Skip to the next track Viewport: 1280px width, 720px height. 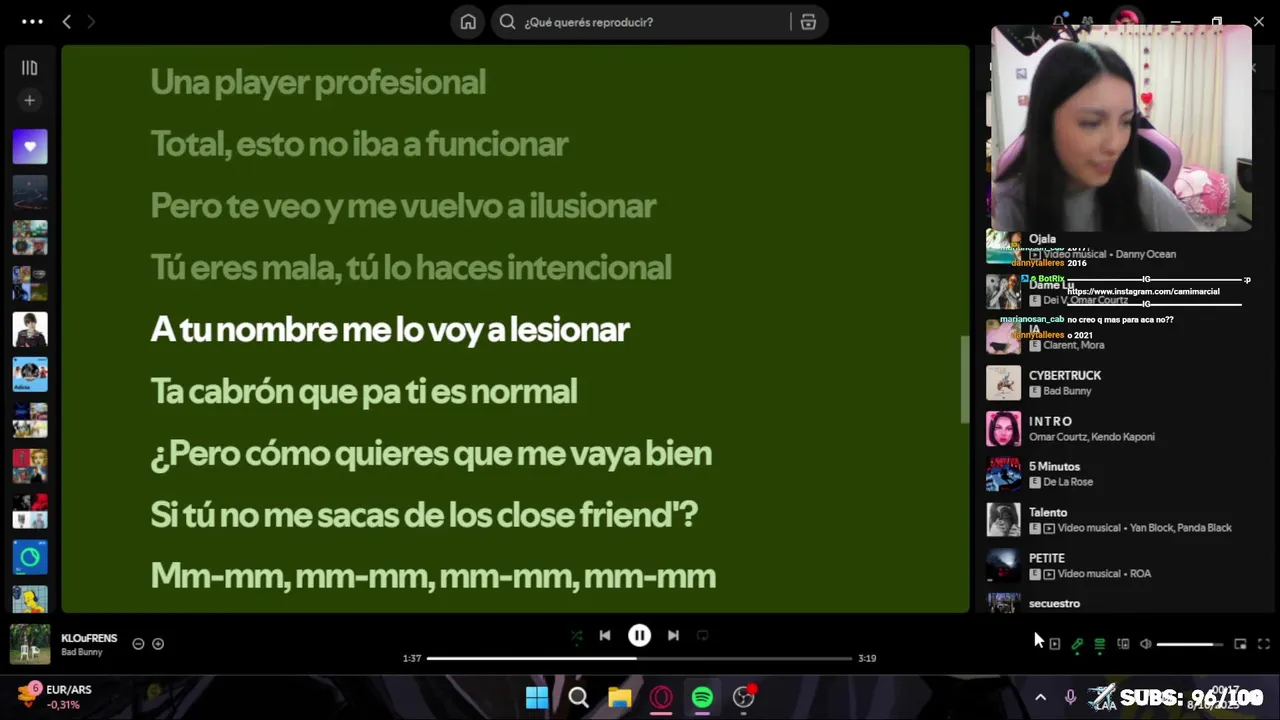point(673,635)
